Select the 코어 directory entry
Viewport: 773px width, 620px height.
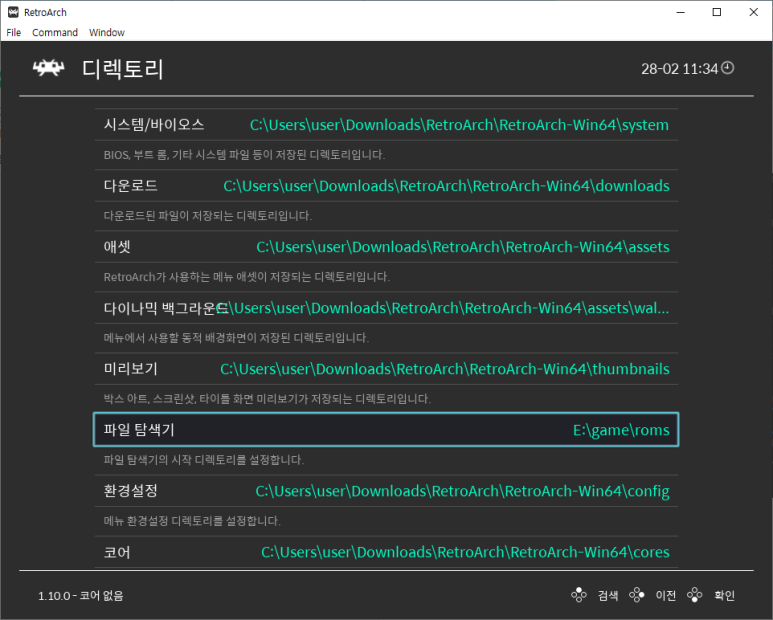coord(386,552)
